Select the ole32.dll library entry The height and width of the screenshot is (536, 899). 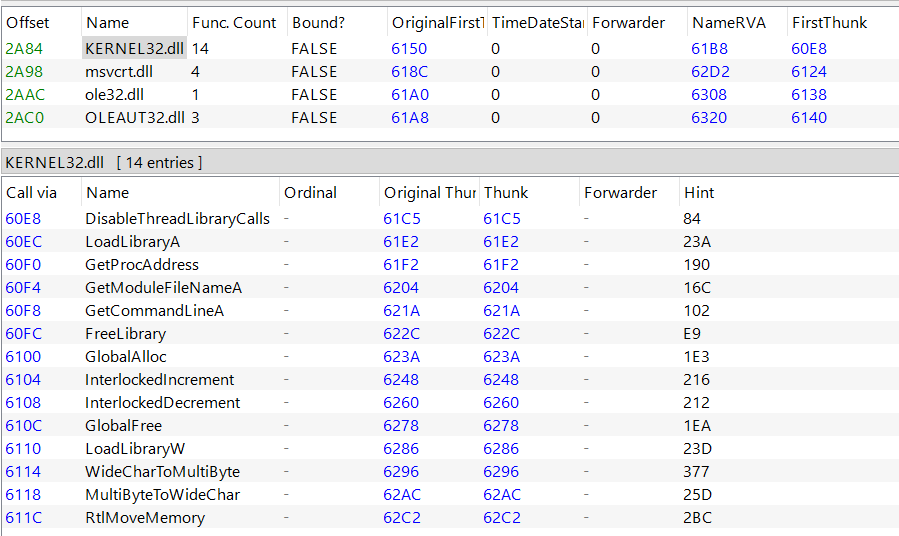tap(114, 95)
